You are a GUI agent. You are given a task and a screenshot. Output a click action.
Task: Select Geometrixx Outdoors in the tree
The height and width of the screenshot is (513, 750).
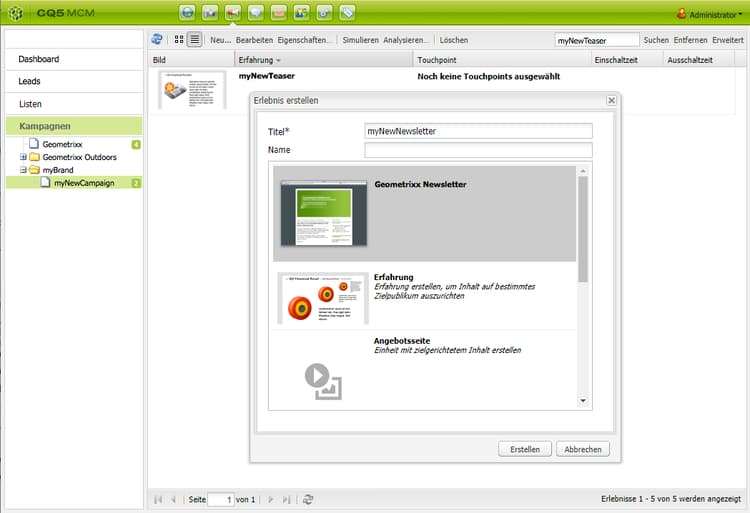coord(79,157)
